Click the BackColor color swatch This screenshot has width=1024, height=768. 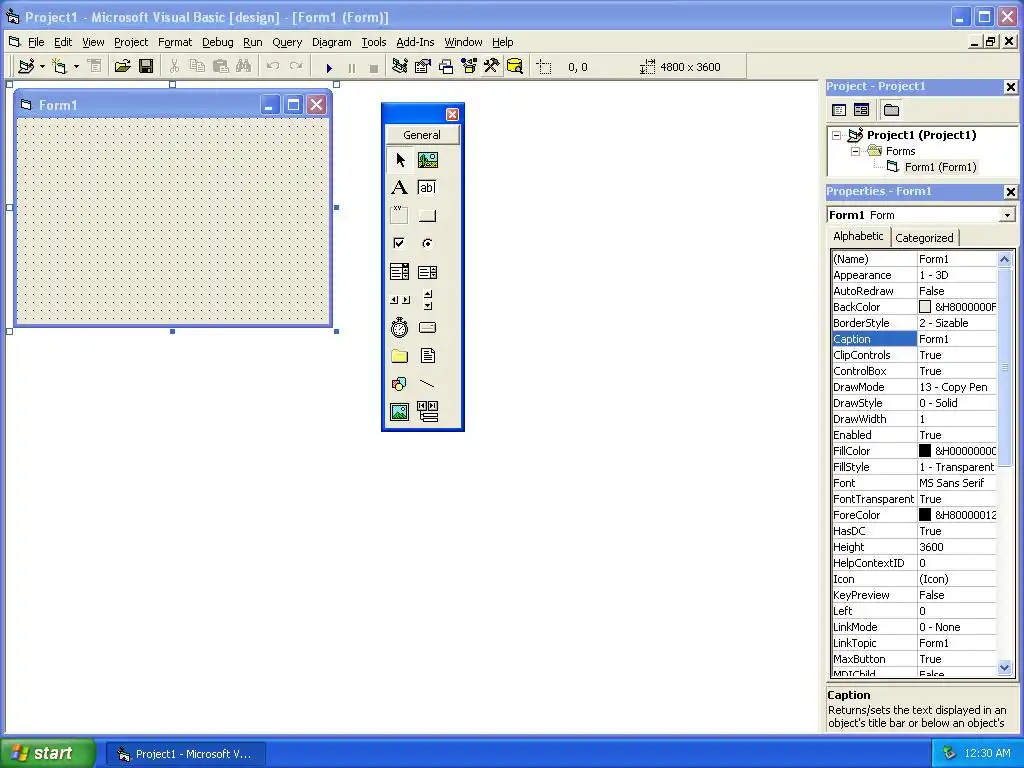[x=925, y=307]
